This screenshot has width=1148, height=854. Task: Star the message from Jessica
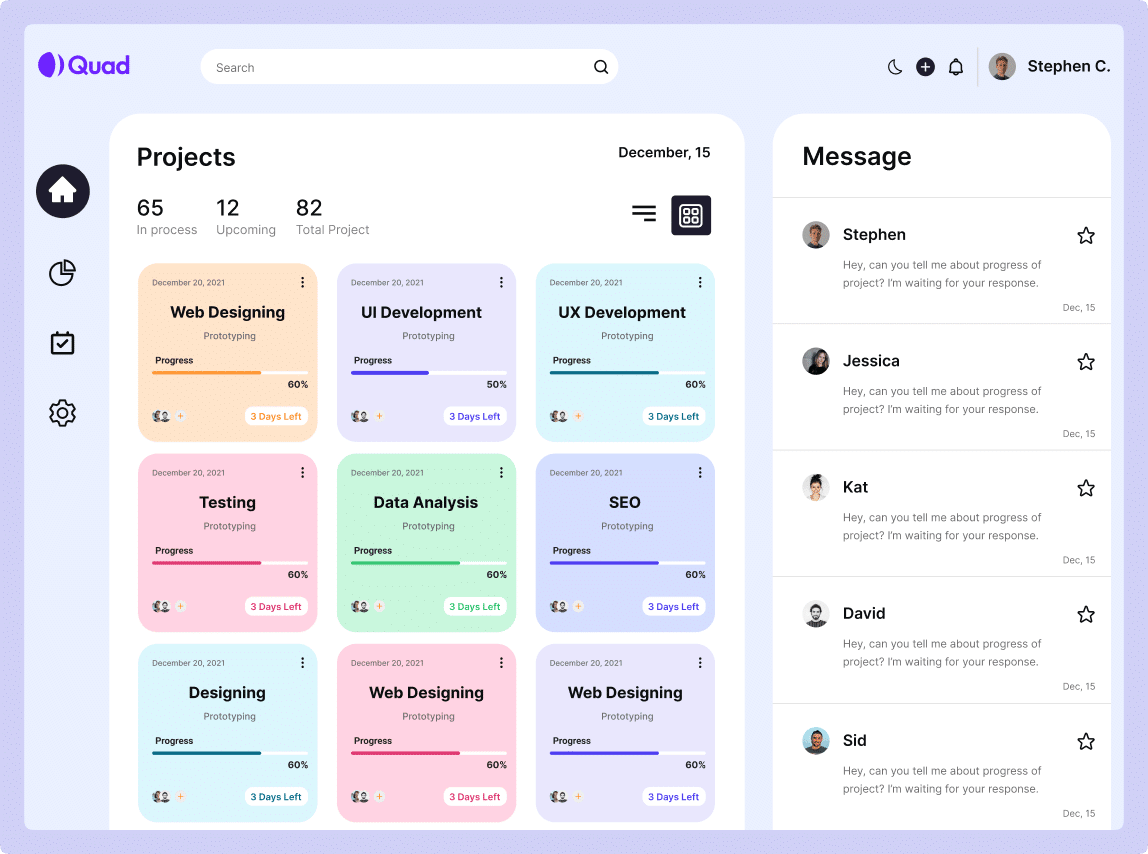coord(1086,362)
